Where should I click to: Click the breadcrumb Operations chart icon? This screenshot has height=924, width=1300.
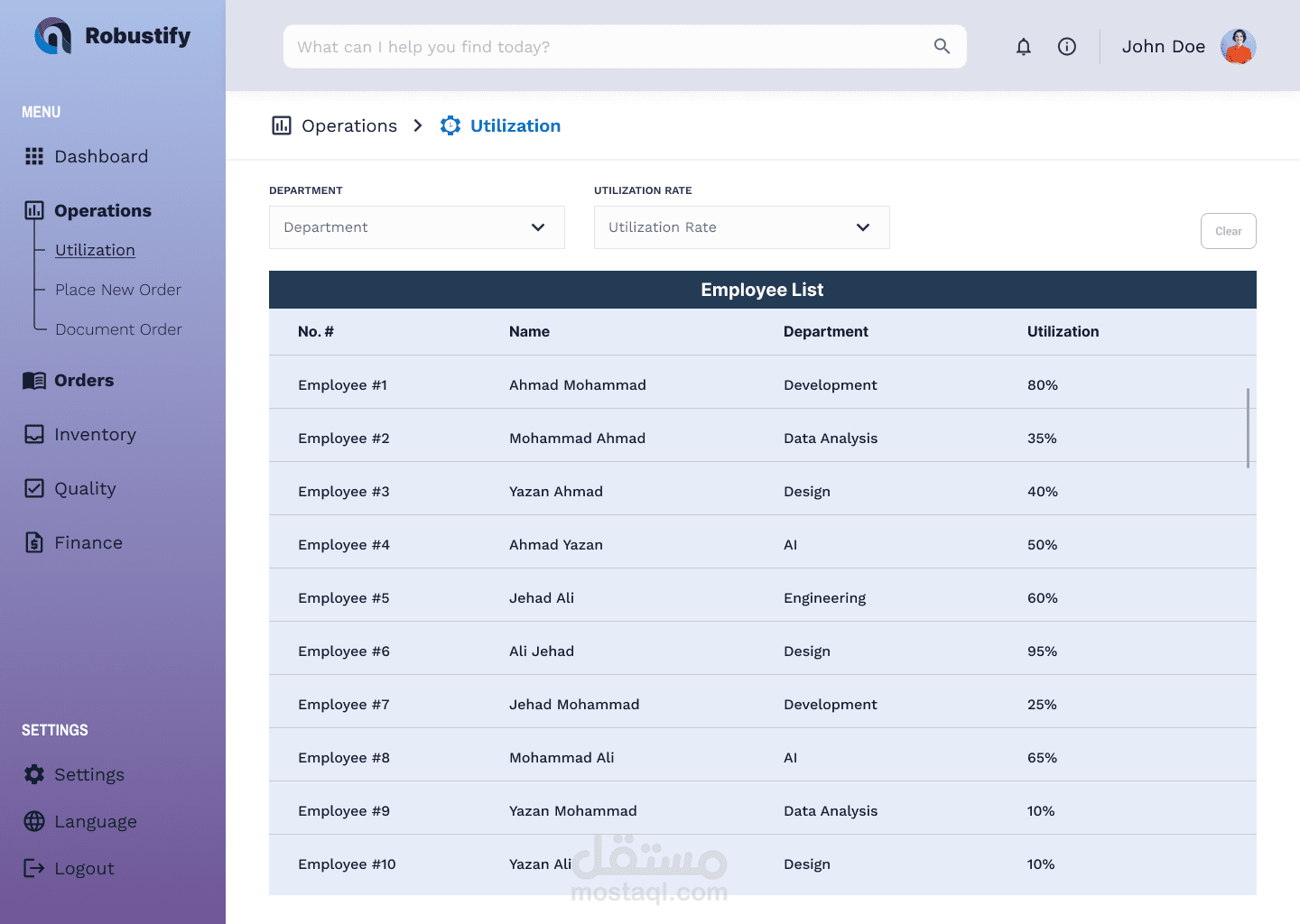coord(282,125)
